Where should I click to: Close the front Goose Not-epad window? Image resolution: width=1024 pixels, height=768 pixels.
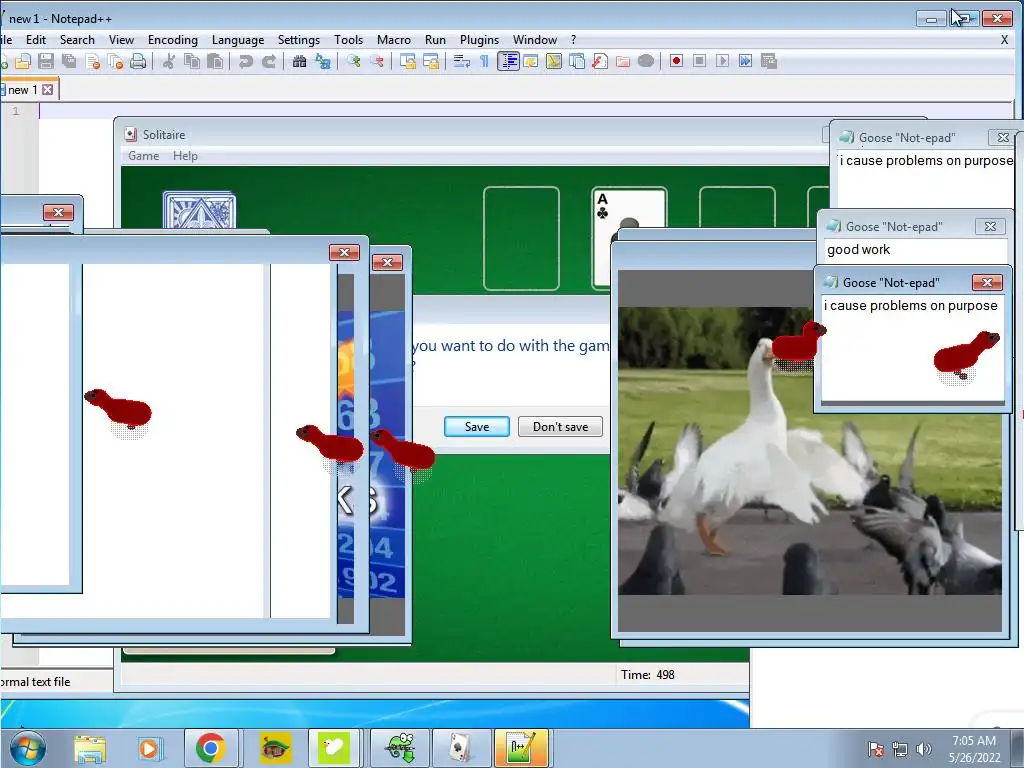(x=987, y=282)
